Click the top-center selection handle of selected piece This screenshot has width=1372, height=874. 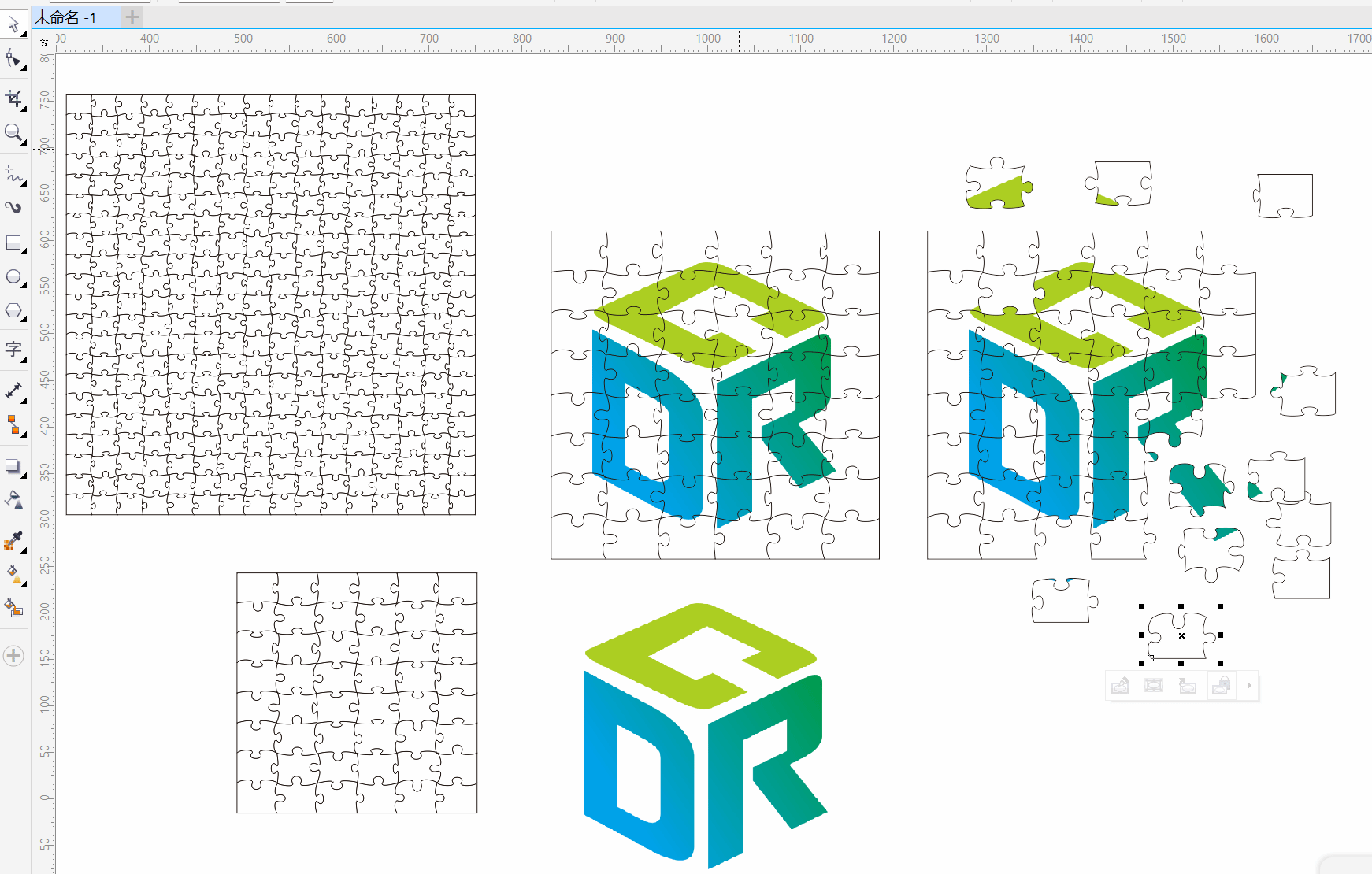coord(1181,607)
